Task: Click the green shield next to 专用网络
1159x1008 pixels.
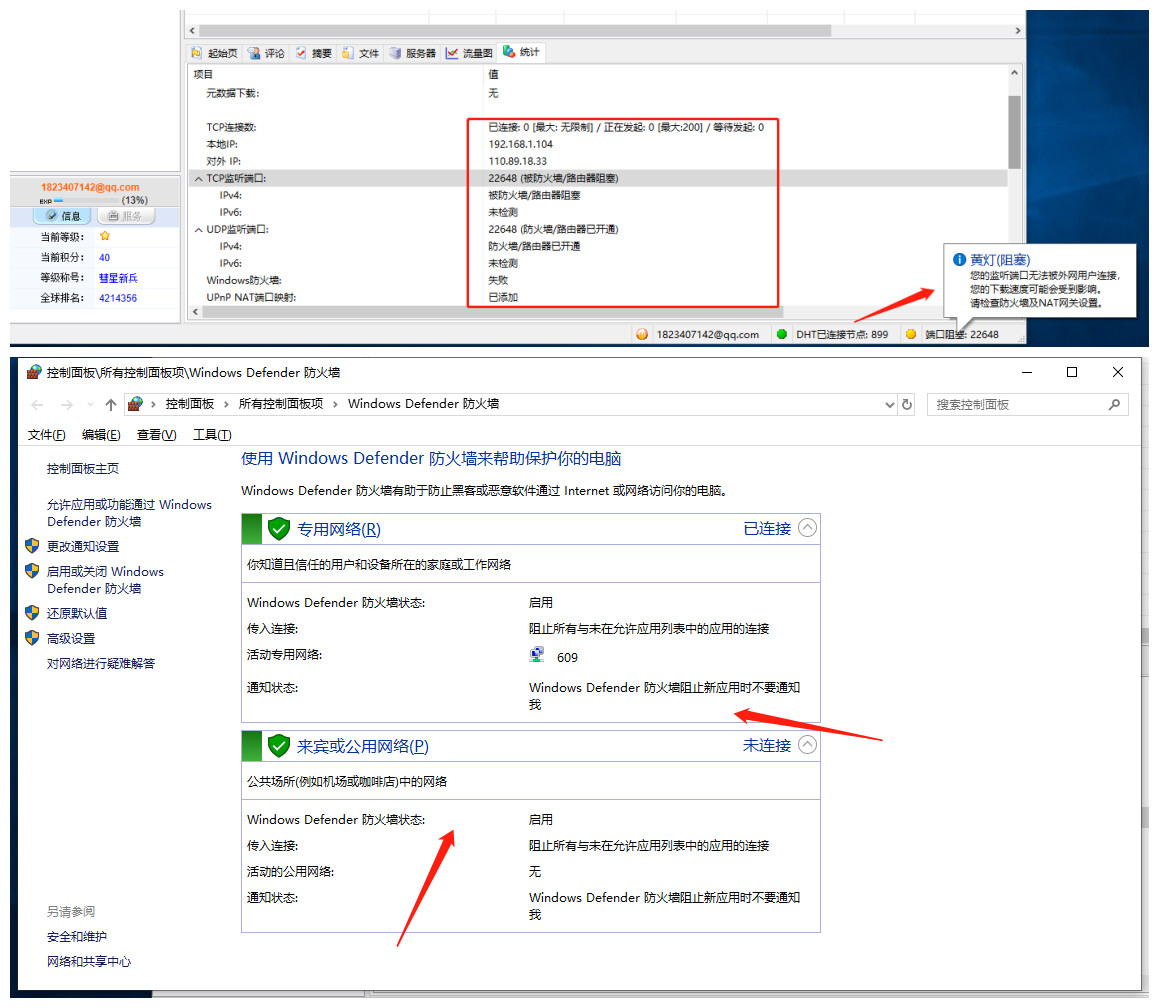Action: (x=279, y=529)
